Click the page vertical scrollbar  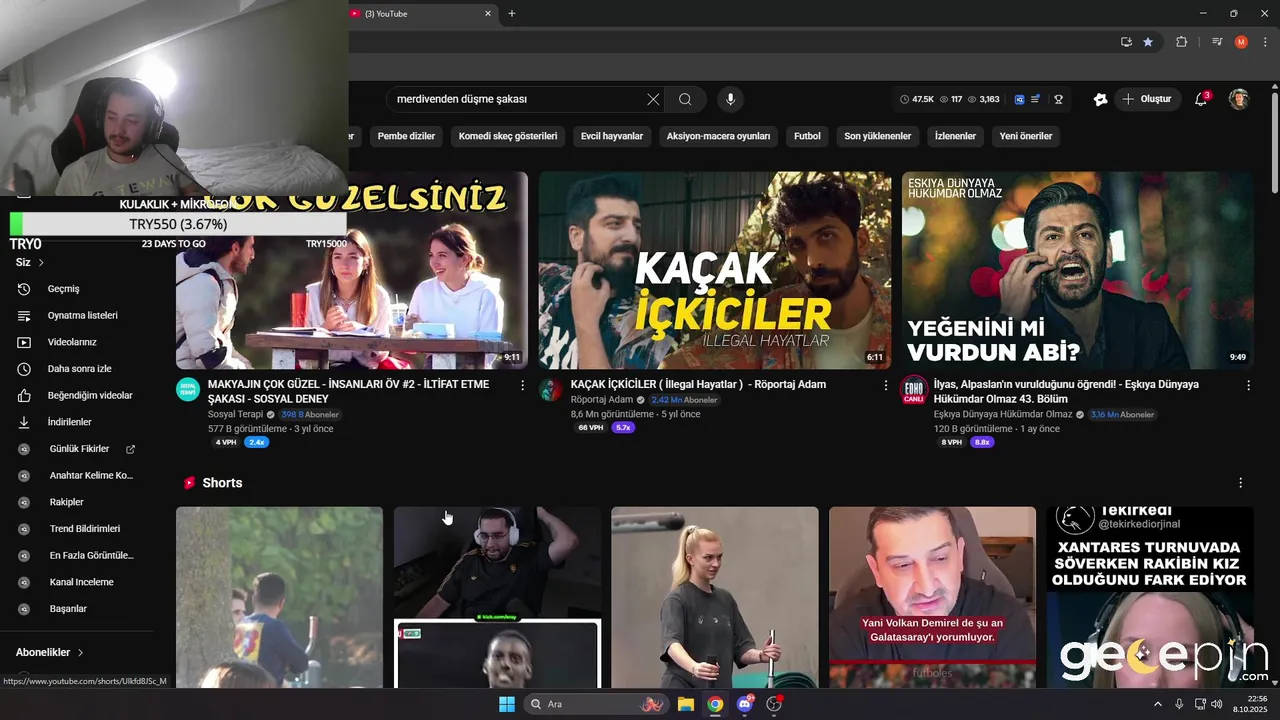(x=1274, y=145)
